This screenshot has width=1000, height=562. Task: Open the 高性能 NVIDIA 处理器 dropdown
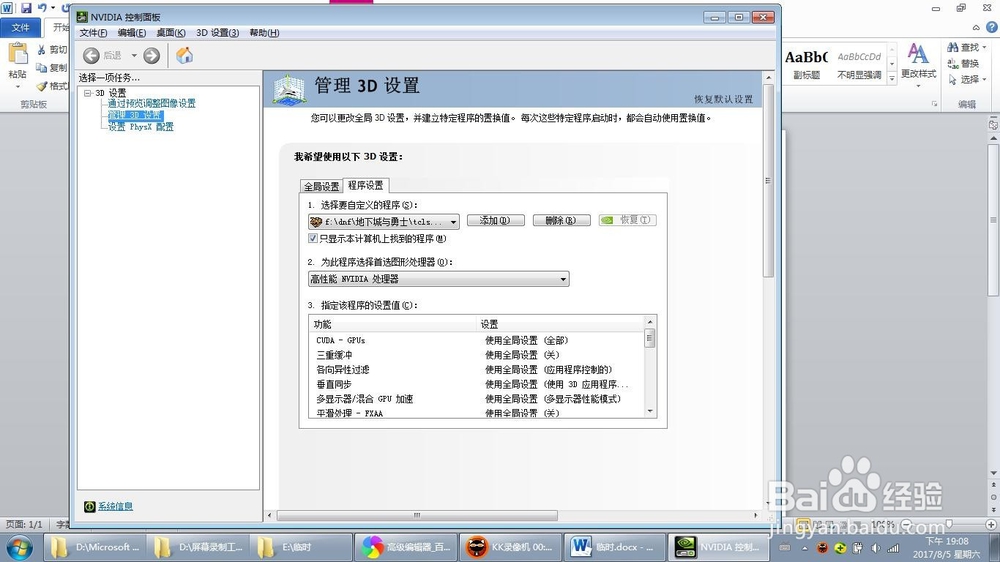[439, 279]
